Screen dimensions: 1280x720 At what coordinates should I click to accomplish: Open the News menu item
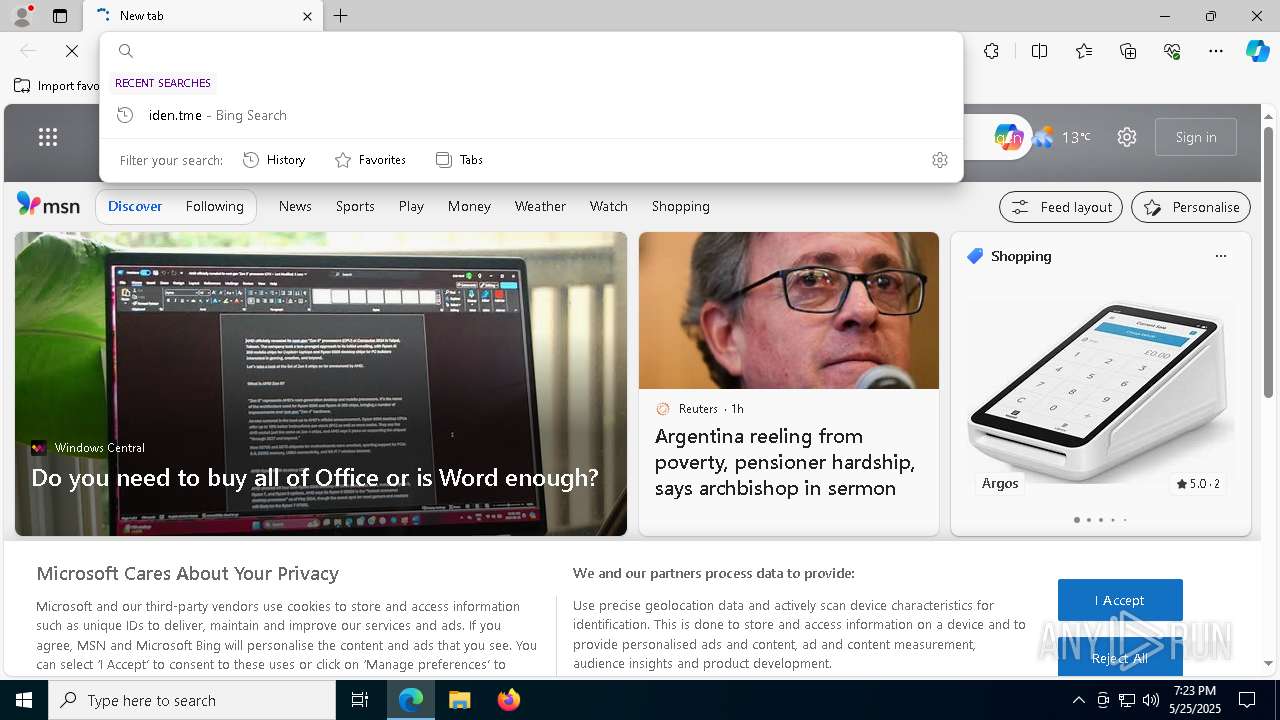point(295,206)
